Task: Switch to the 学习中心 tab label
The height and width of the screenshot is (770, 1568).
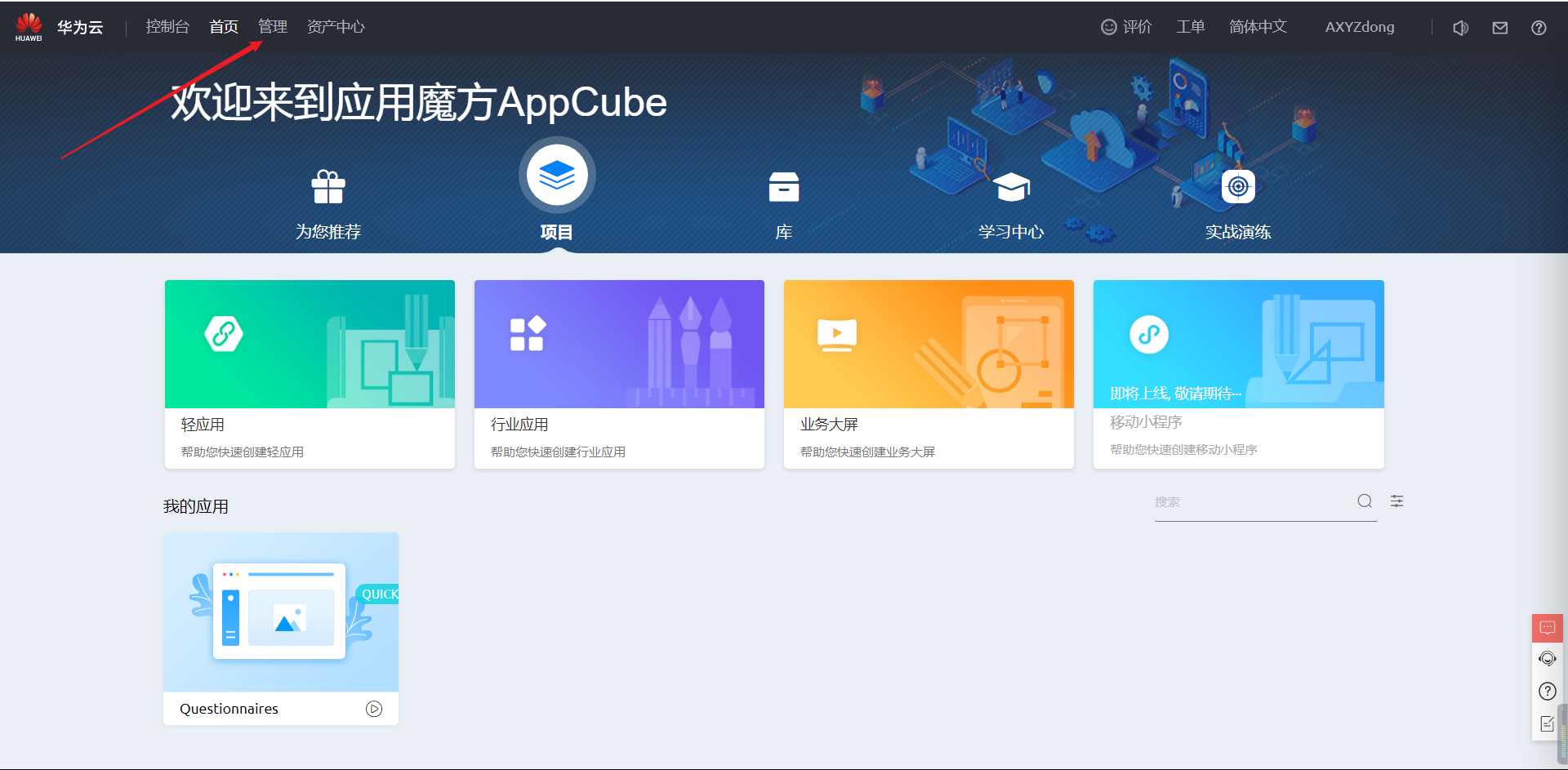Action: pyautogui.click(x=1011, y=232)
